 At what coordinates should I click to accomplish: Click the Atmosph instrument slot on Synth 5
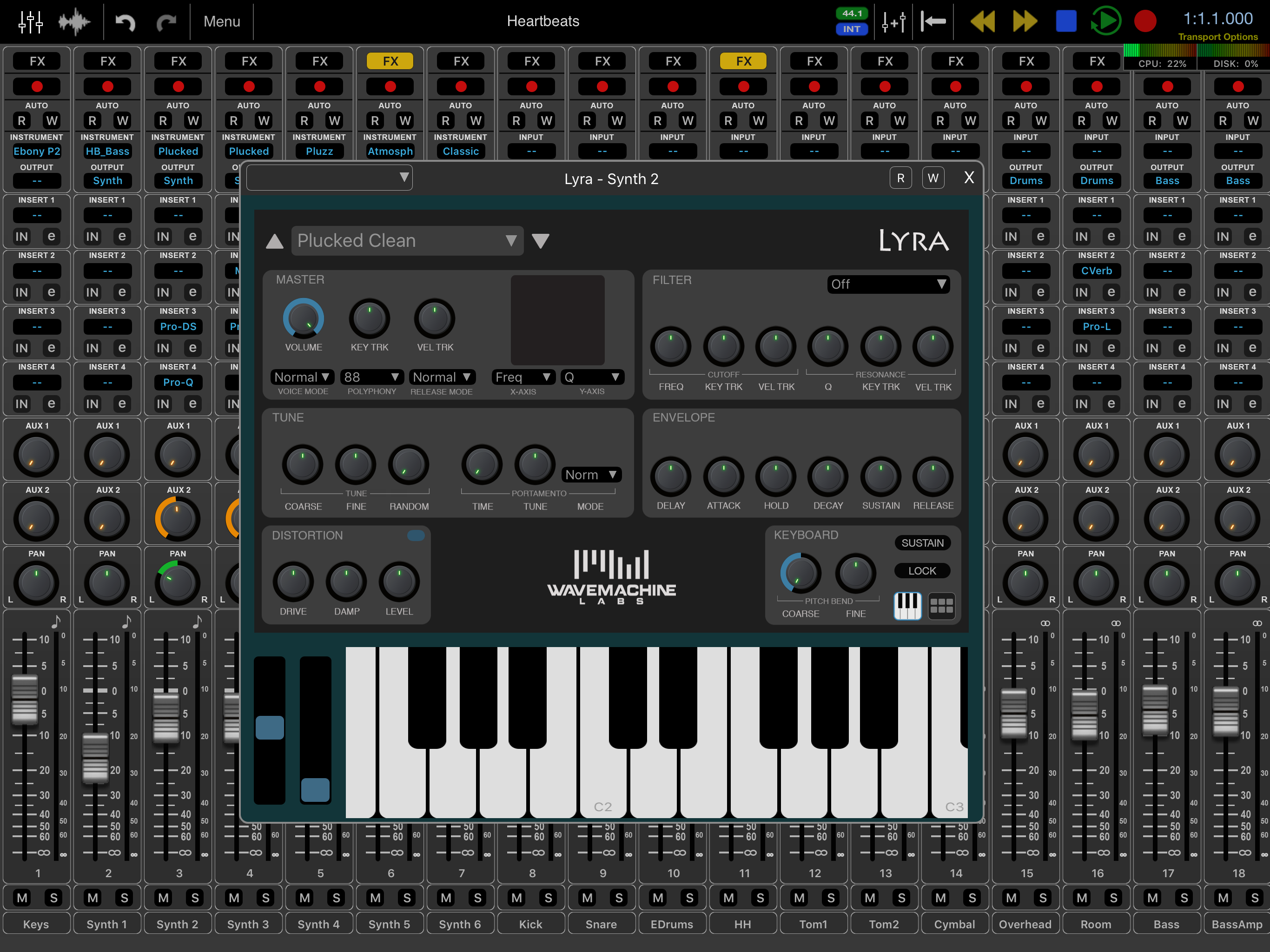point(390,152)
